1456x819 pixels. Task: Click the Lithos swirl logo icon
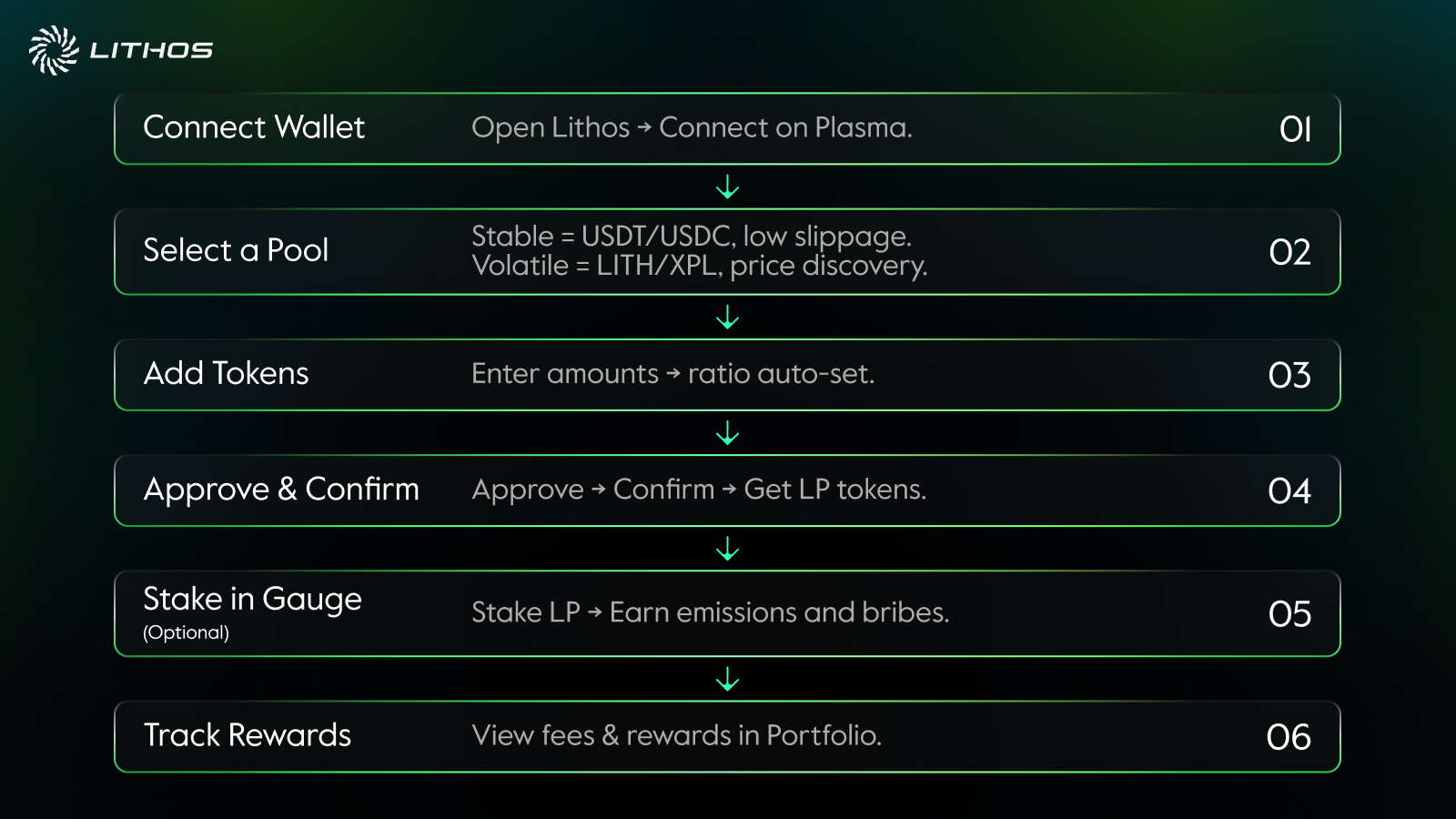[54, 50]
